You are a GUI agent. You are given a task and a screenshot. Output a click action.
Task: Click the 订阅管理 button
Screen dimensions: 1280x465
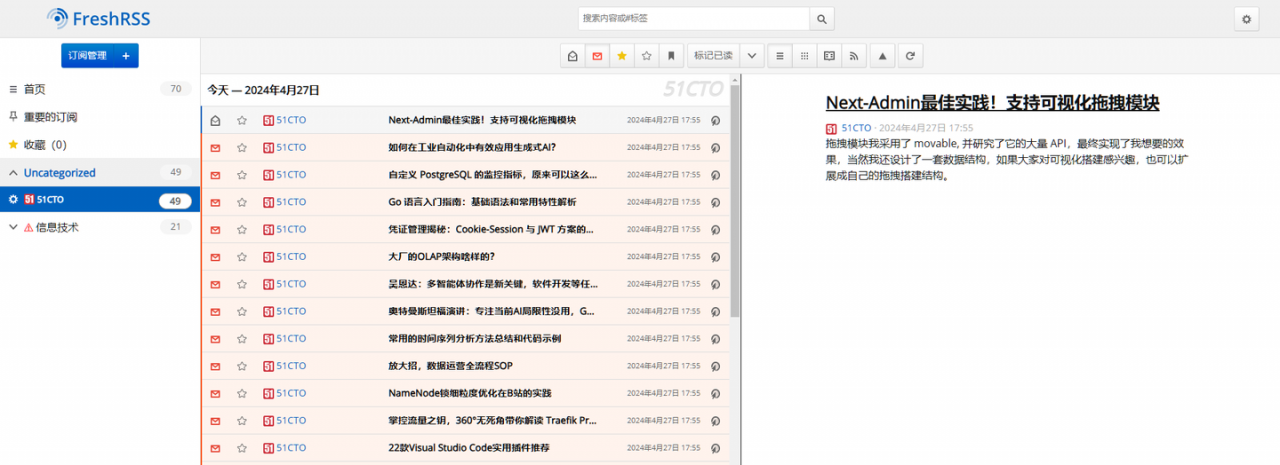tap(87, 56)
